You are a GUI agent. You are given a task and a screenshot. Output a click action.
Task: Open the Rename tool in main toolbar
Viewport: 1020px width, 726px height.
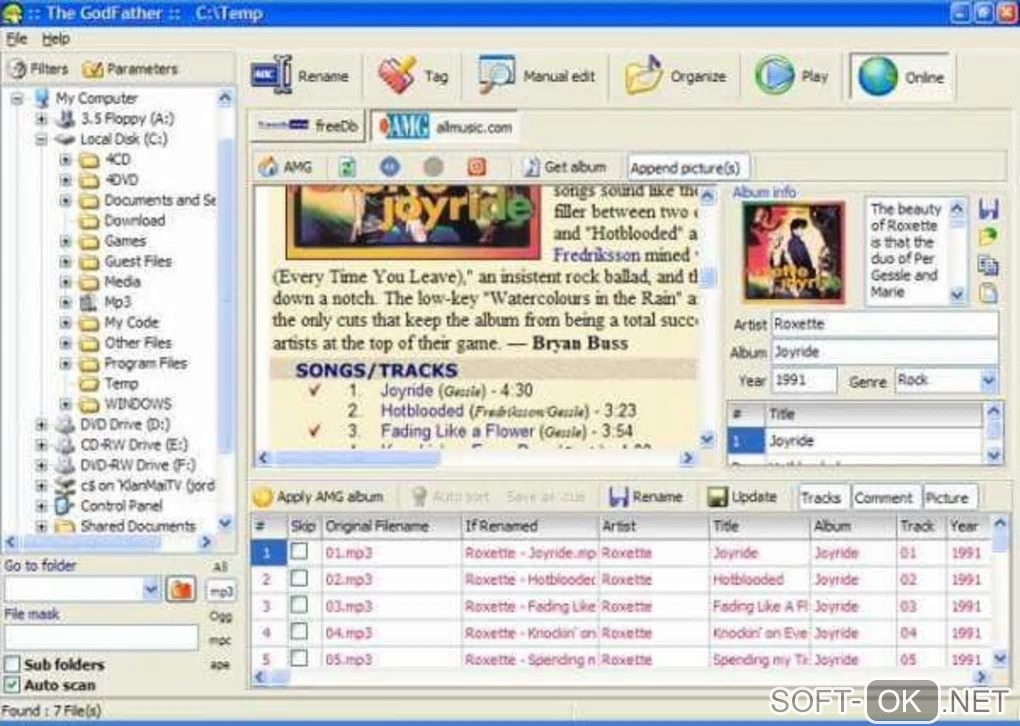pyautogui.click(x=300, y=76)
